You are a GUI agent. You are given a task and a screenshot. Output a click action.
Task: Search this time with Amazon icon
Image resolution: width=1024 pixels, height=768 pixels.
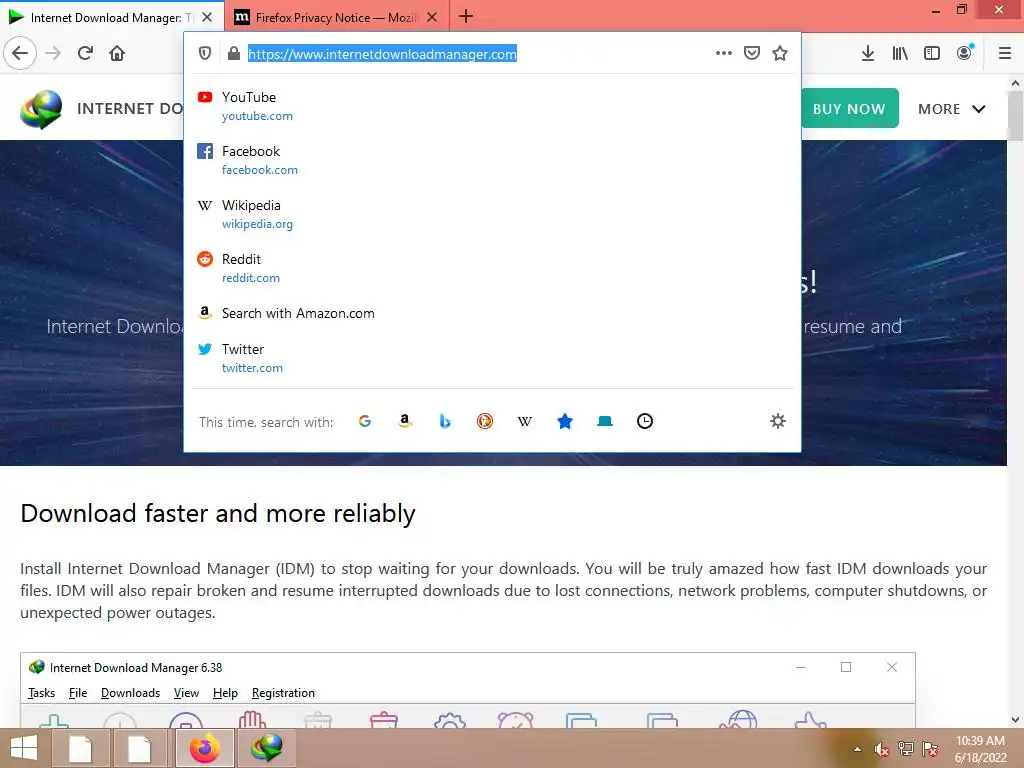[405, 421]
